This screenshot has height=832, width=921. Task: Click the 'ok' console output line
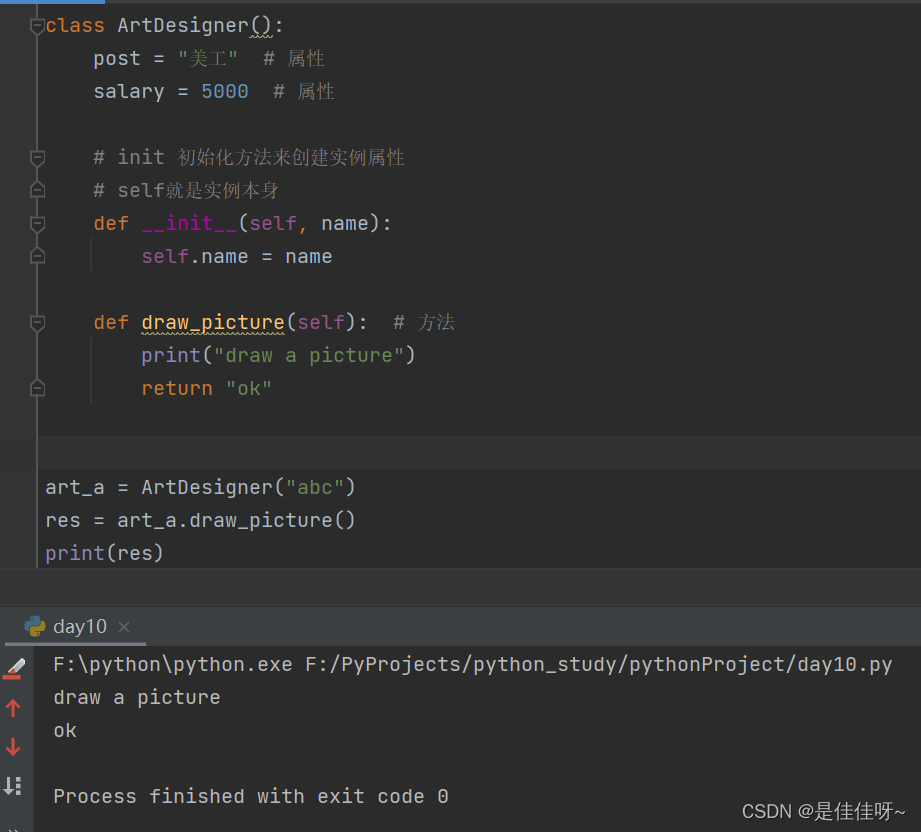click(65, 730)
